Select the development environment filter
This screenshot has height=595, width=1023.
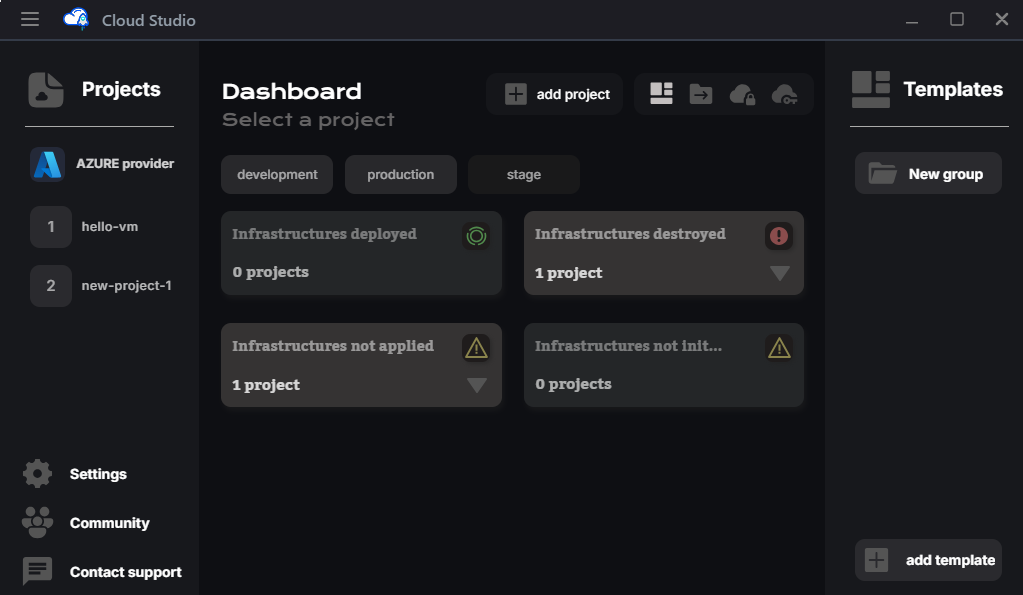(x=277, y=175)
